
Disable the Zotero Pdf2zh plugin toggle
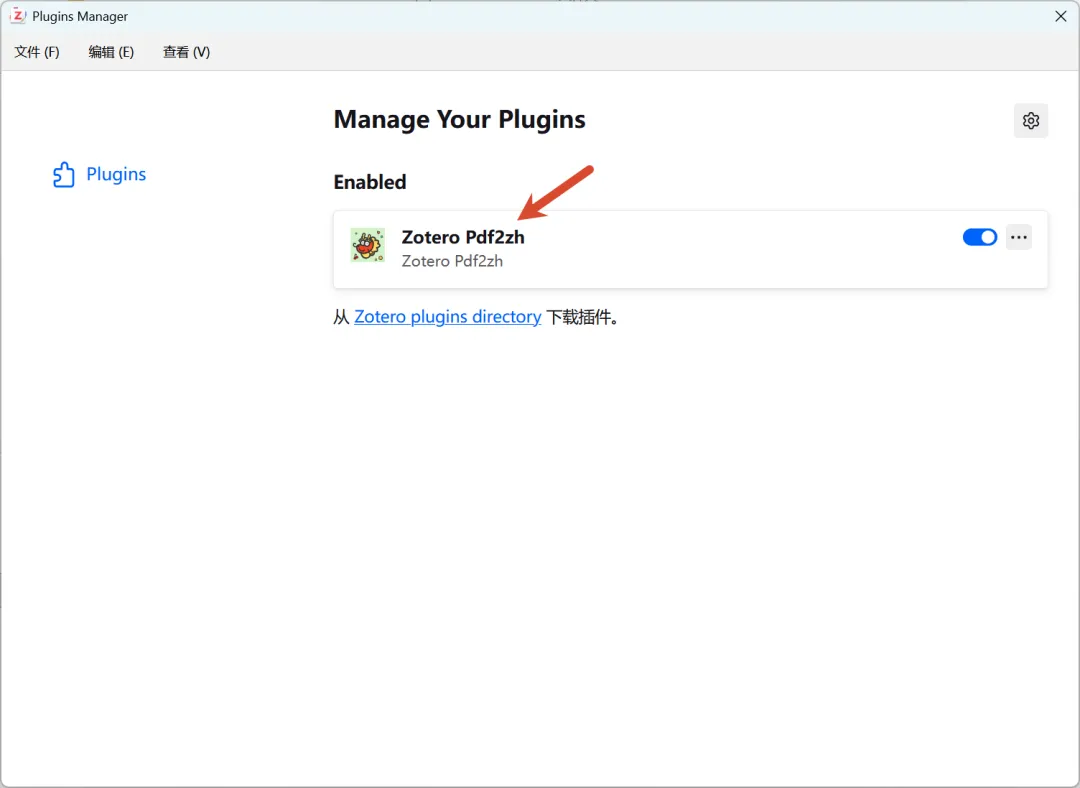click(x=979, y=237)
